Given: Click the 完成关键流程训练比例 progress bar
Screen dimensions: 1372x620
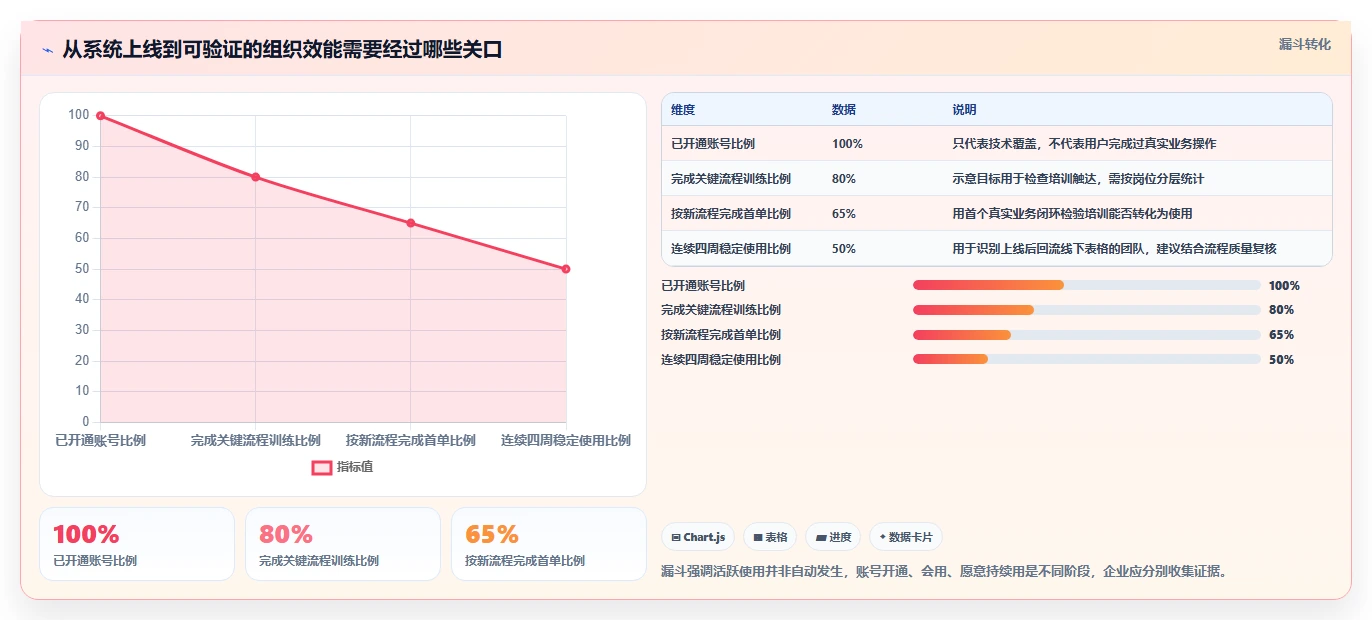Looking at the screenshot, I should (x=1087, y=310).
